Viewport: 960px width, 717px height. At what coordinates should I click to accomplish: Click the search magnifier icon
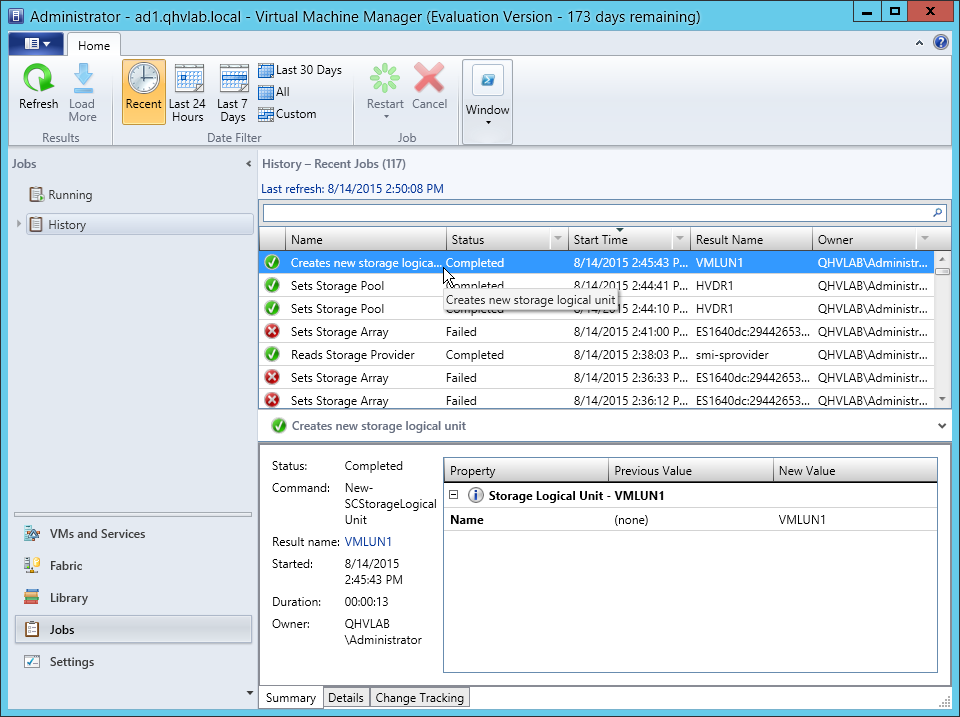click(x=937, y=213)
